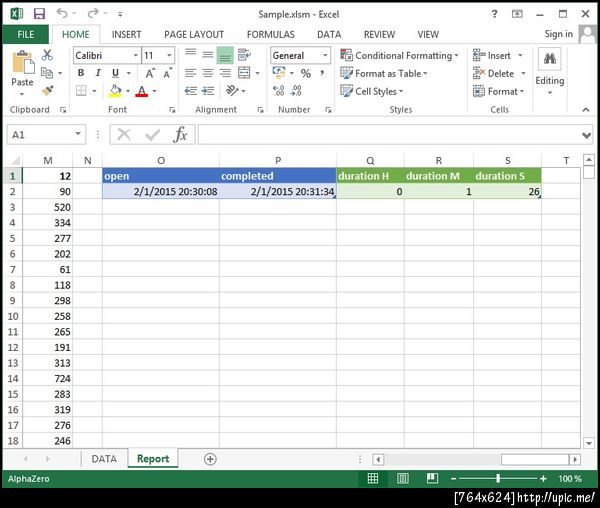The image size is (600, 508).
Task: Switch to the FORMULAS tab
Action: (x=271, y=34)
